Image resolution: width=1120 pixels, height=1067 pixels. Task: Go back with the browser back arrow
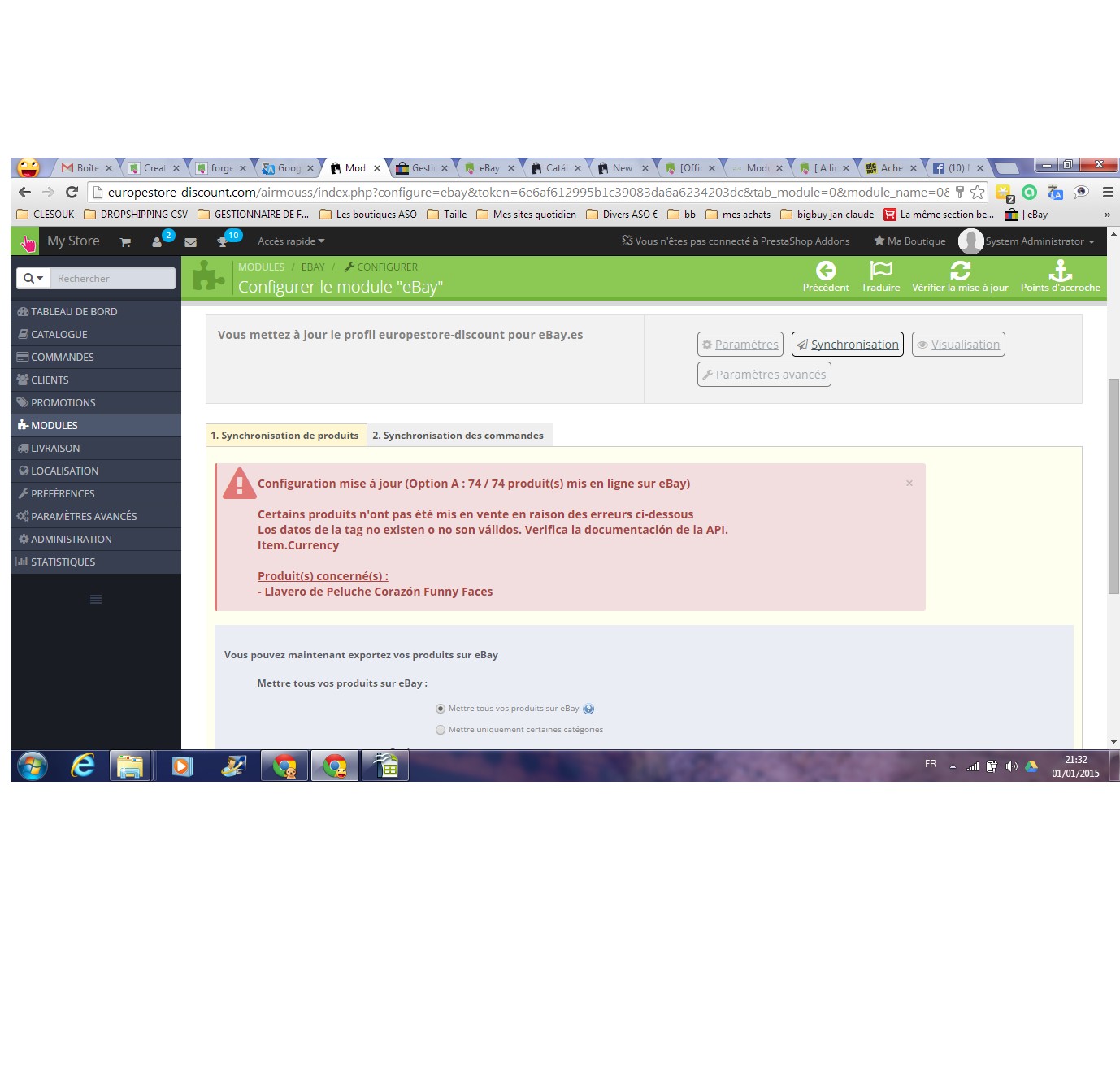(24, 193)
